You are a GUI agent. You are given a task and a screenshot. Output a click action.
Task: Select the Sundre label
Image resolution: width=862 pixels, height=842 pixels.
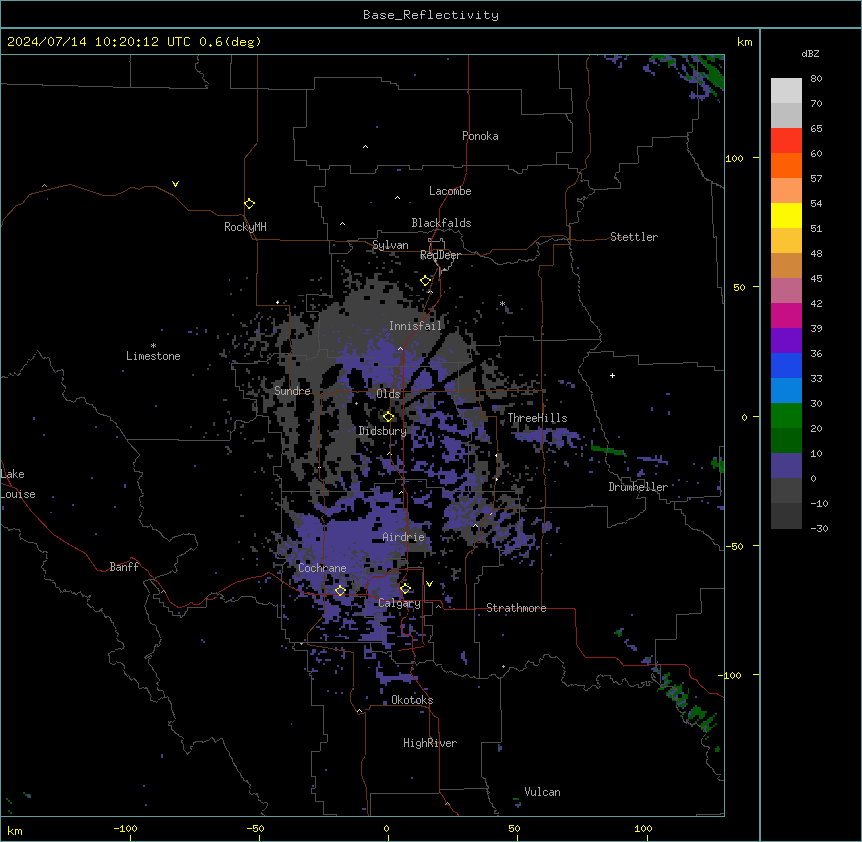(x=292, y=391)
